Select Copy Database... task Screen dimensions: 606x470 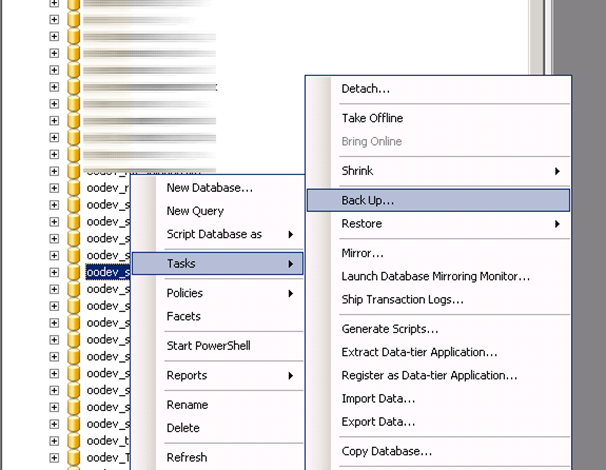pos(438,451)
